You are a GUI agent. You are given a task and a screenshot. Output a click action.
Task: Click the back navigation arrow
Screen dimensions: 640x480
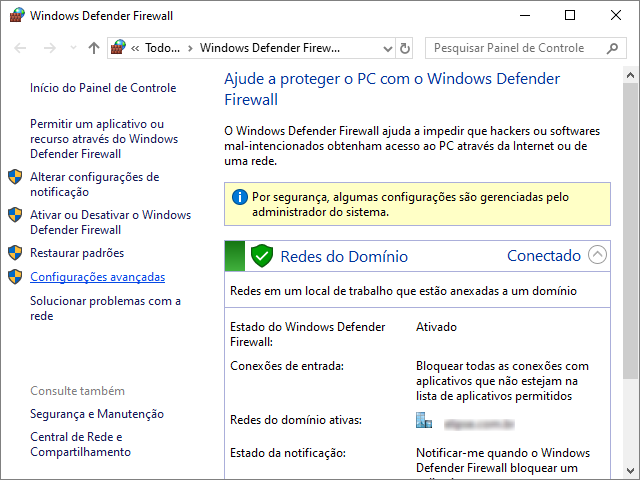[21, 48]
